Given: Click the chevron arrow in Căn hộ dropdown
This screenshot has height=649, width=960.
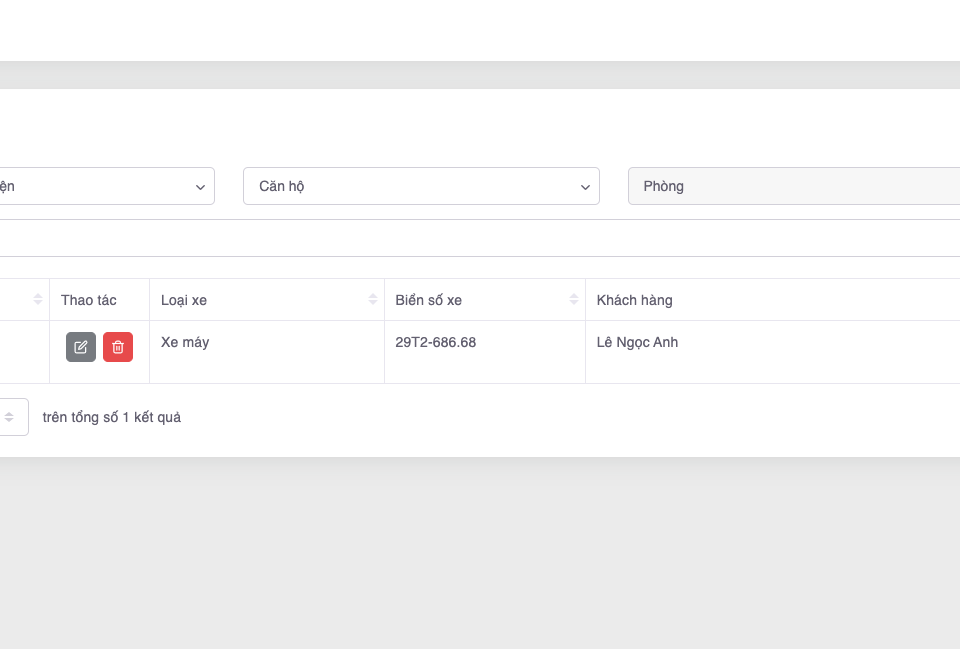Looking at the screenshot, I should tap(586, 187).
